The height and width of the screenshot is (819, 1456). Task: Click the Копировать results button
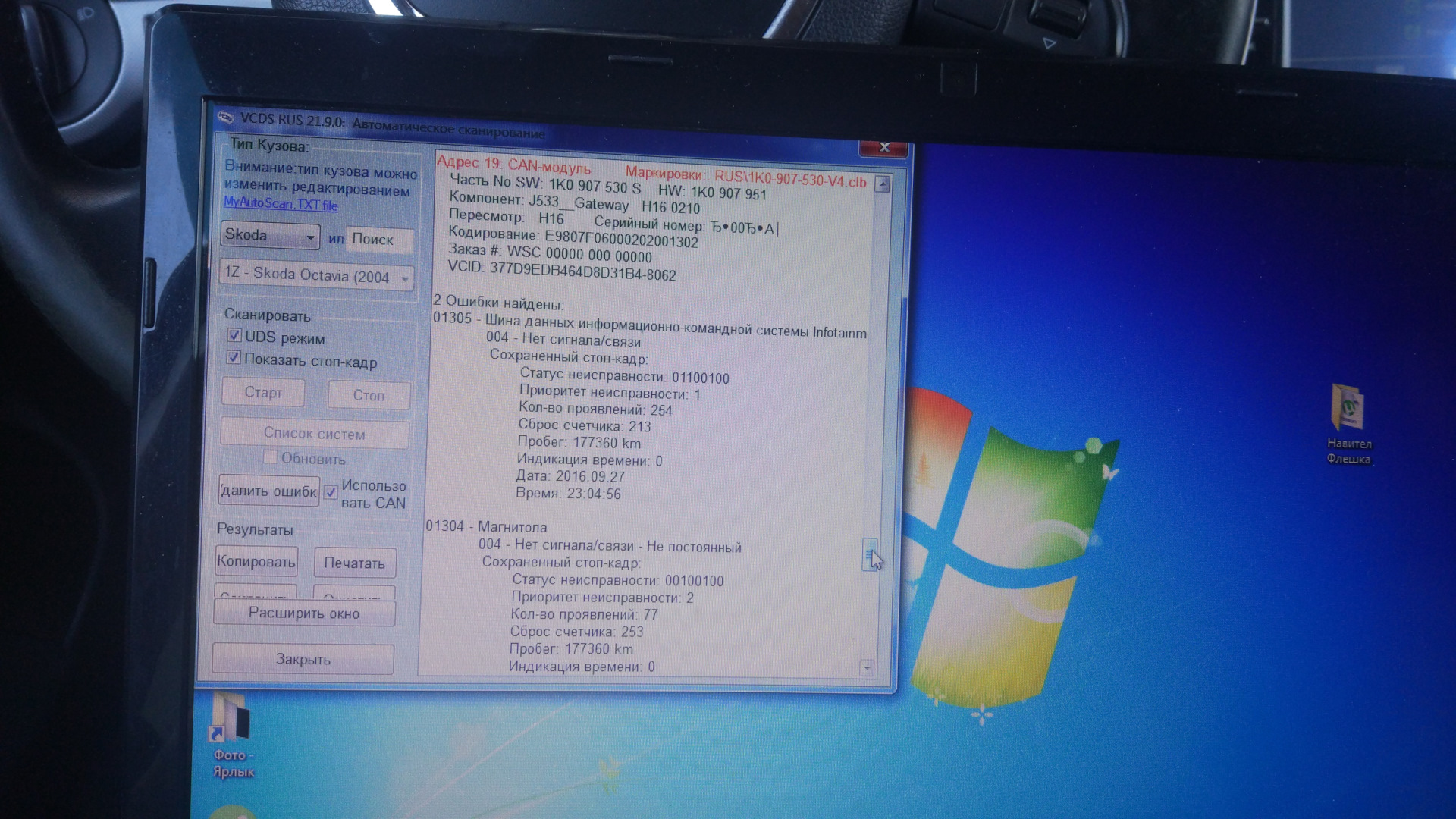click(x=256, y=562)
